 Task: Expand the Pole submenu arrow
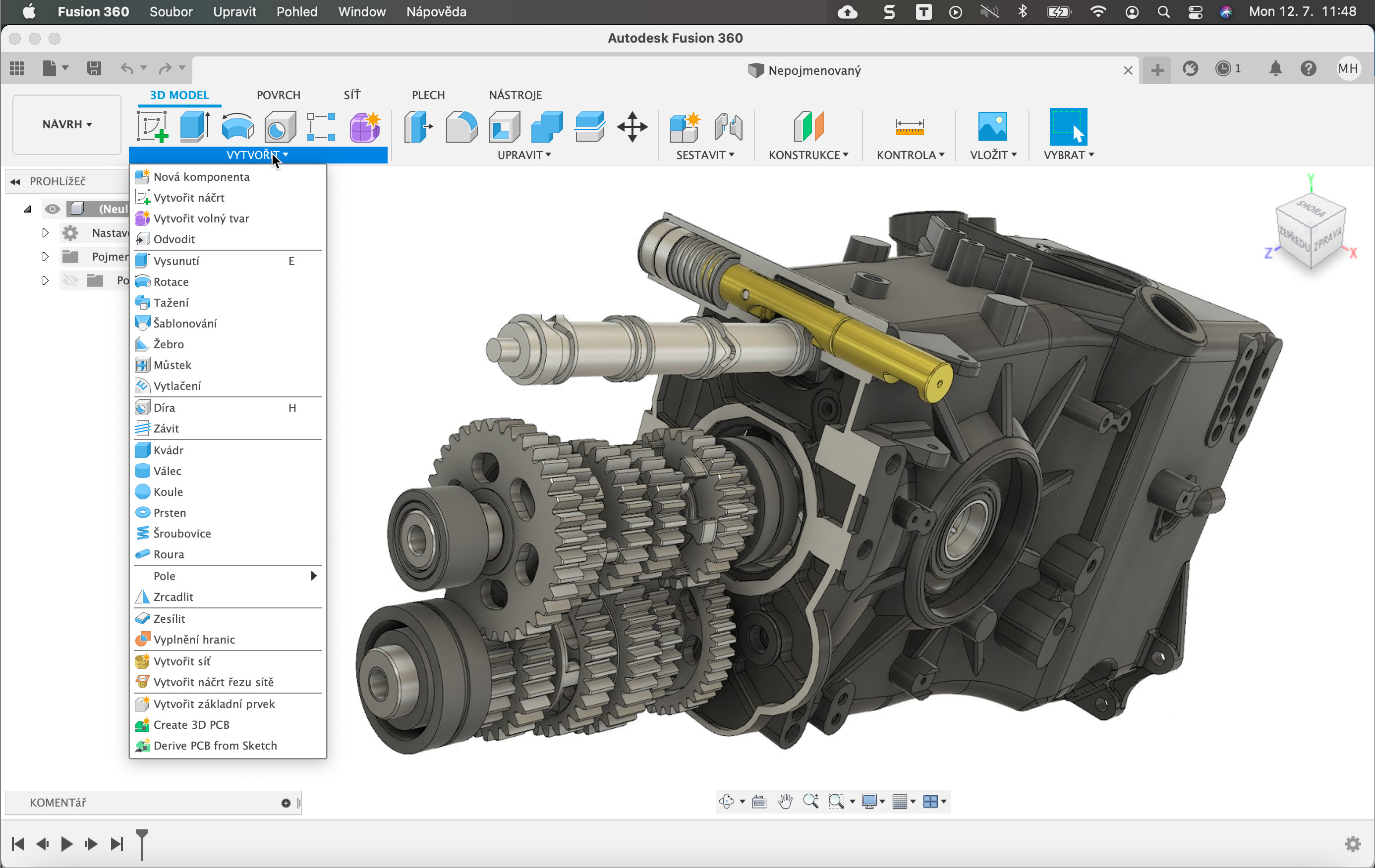pyautogui.click(x=313, y=576)
